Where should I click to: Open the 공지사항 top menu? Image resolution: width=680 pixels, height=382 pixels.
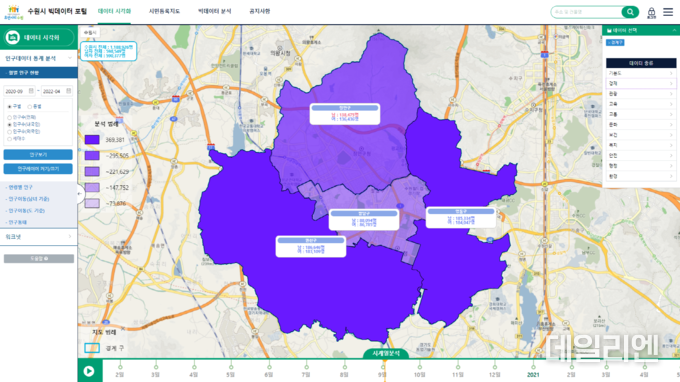pos(259,11)
